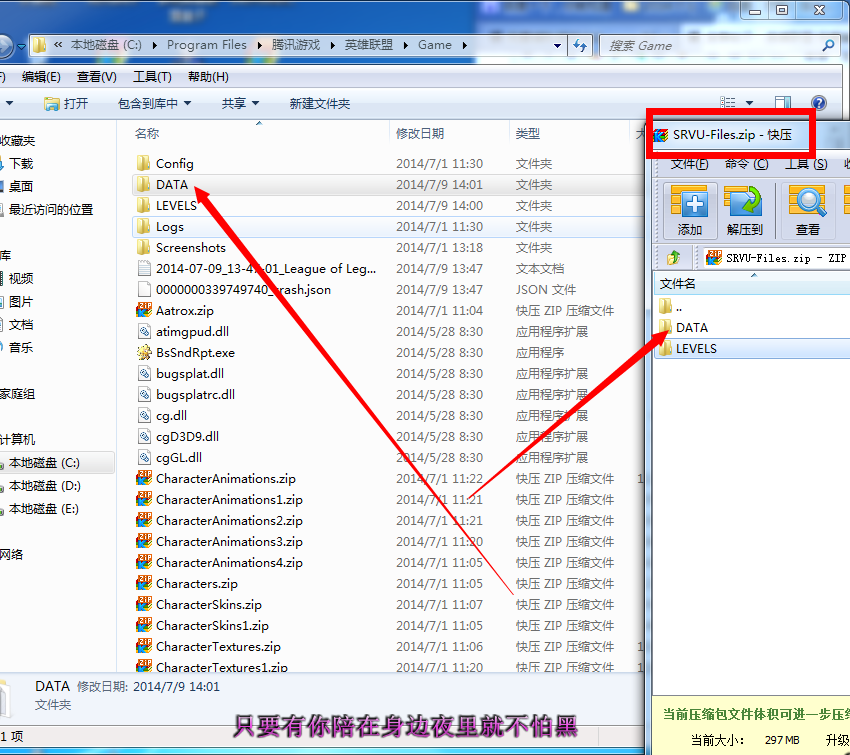850x755 pixels.
Task: Click the 新建文件夹 button
Action: pos(320,104)
